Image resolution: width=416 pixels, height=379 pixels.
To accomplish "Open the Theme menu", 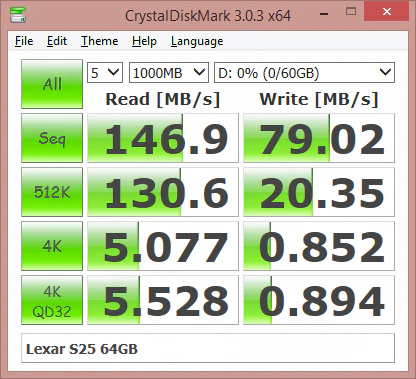I will tap(99, 41).
